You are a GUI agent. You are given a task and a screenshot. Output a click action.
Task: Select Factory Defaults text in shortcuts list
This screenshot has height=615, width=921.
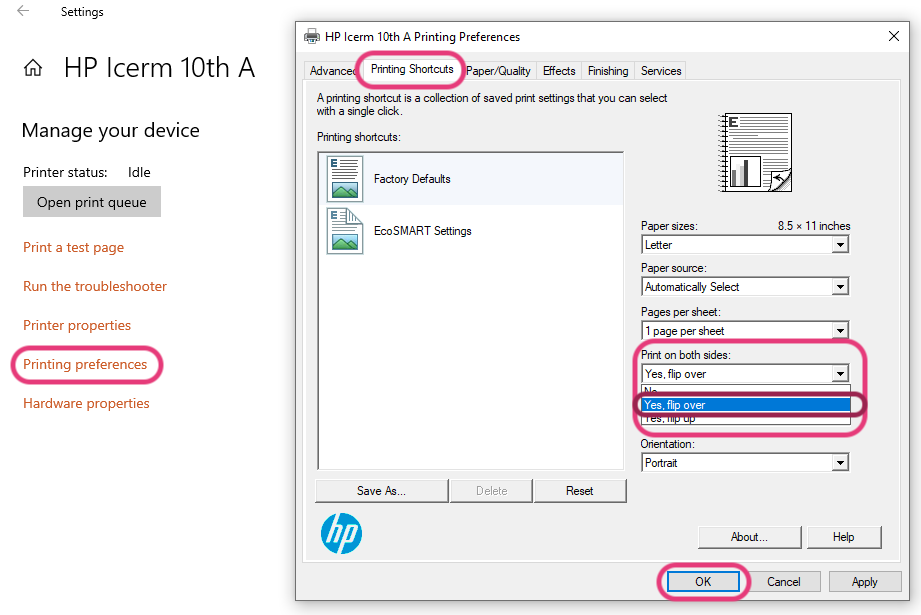point(412,179)
